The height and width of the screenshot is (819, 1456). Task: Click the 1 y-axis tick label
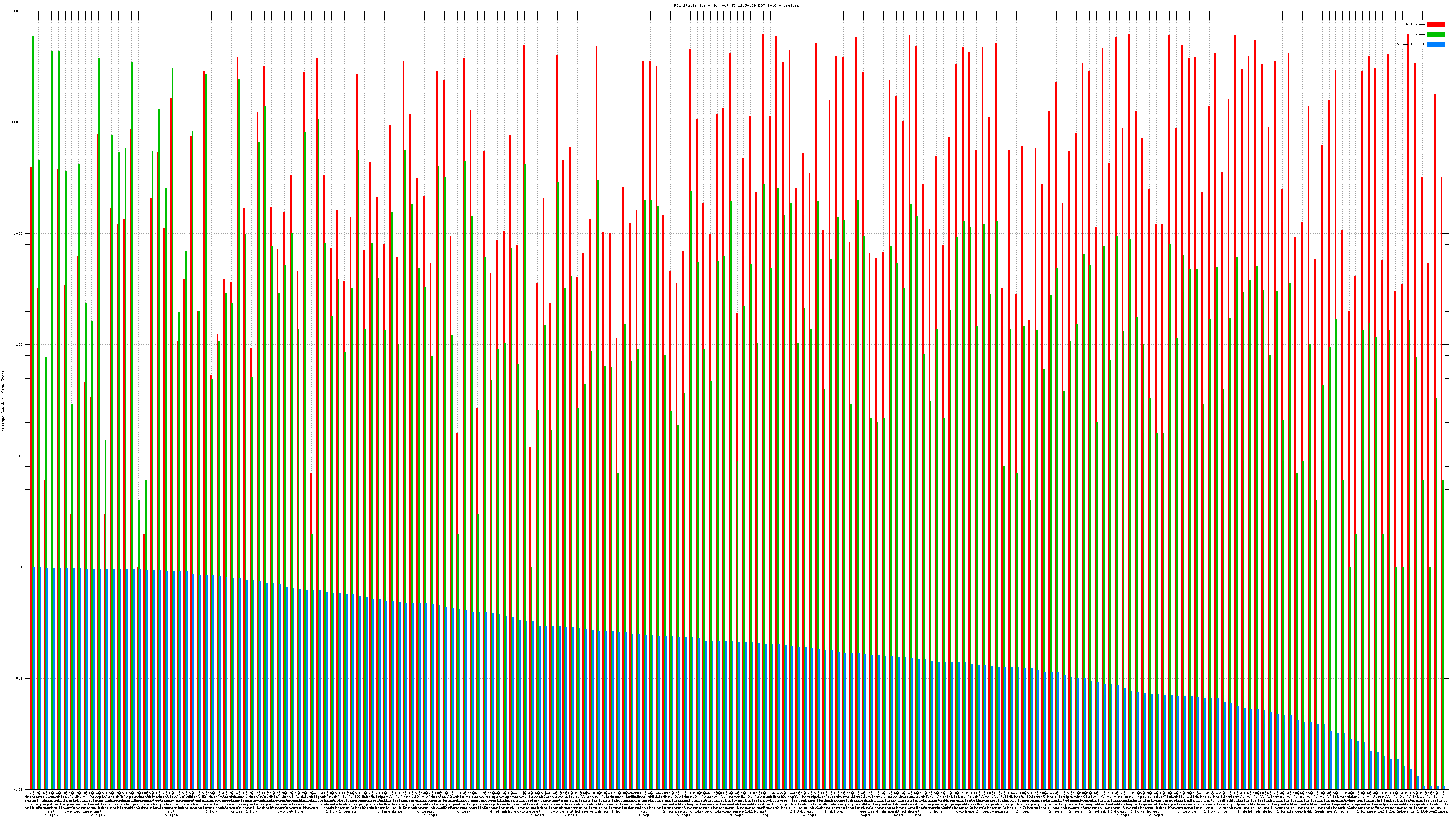pos(22,567)
